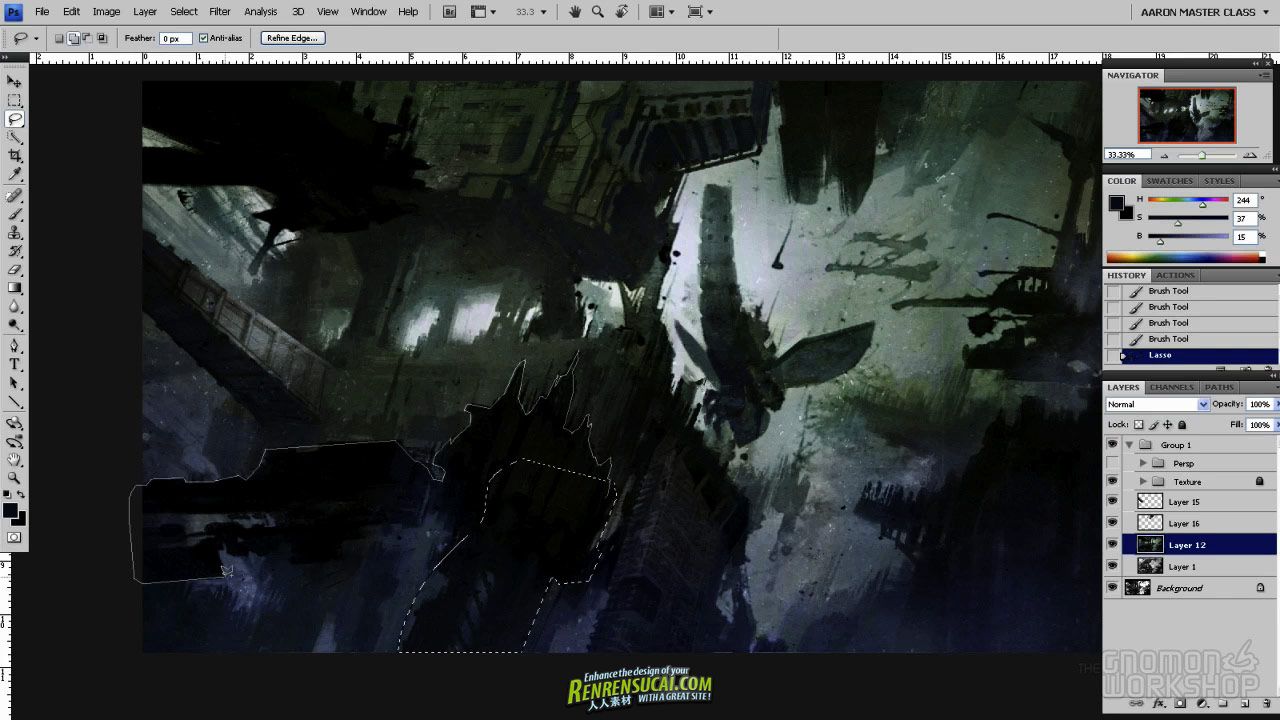
Task: Hide Layer 12
Action: click(x=1112, y=545)
